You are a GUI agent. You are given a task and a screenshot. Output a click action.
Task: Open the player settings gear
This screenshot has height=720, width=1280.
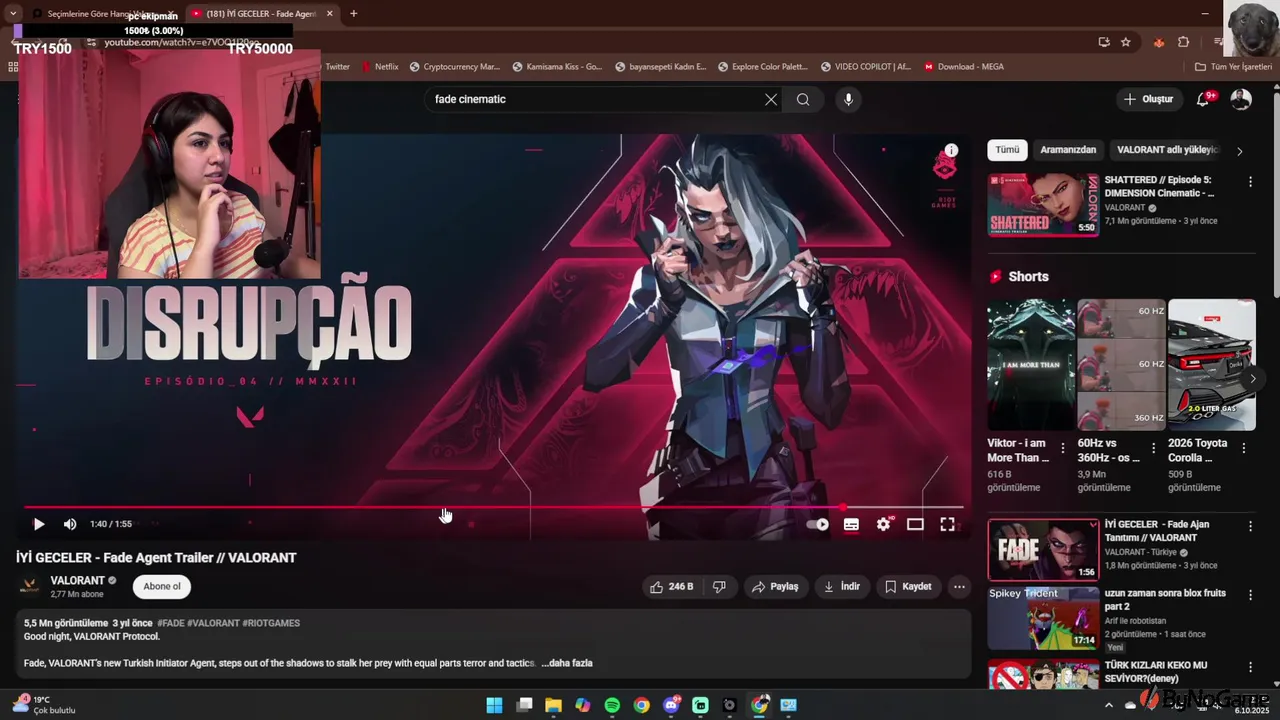coord(883,524)
